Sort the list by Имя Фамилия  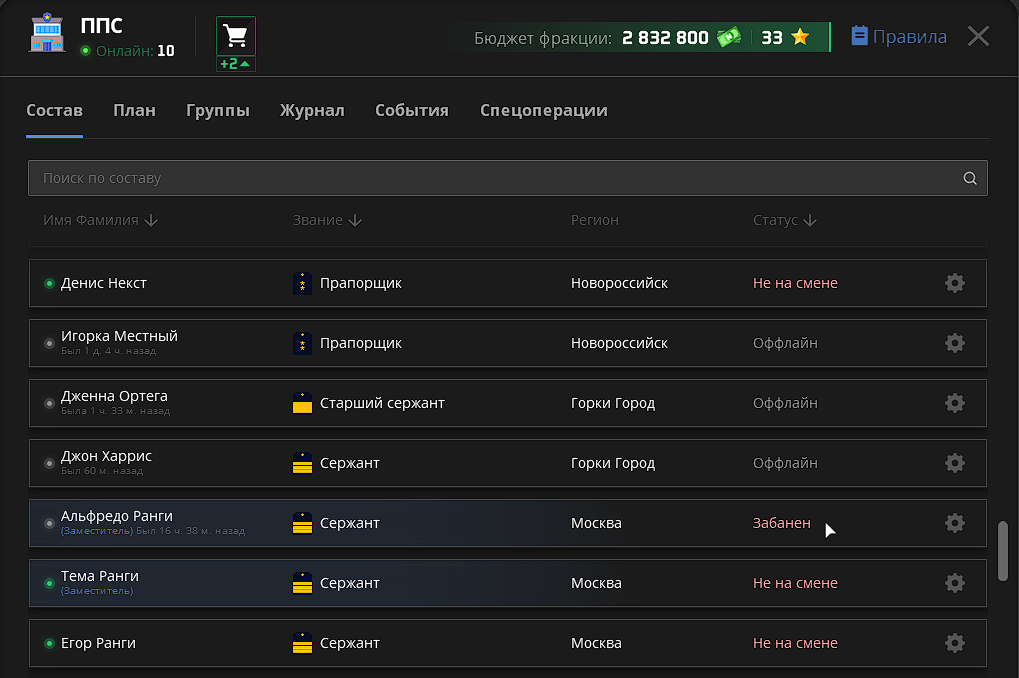(100, 220)
